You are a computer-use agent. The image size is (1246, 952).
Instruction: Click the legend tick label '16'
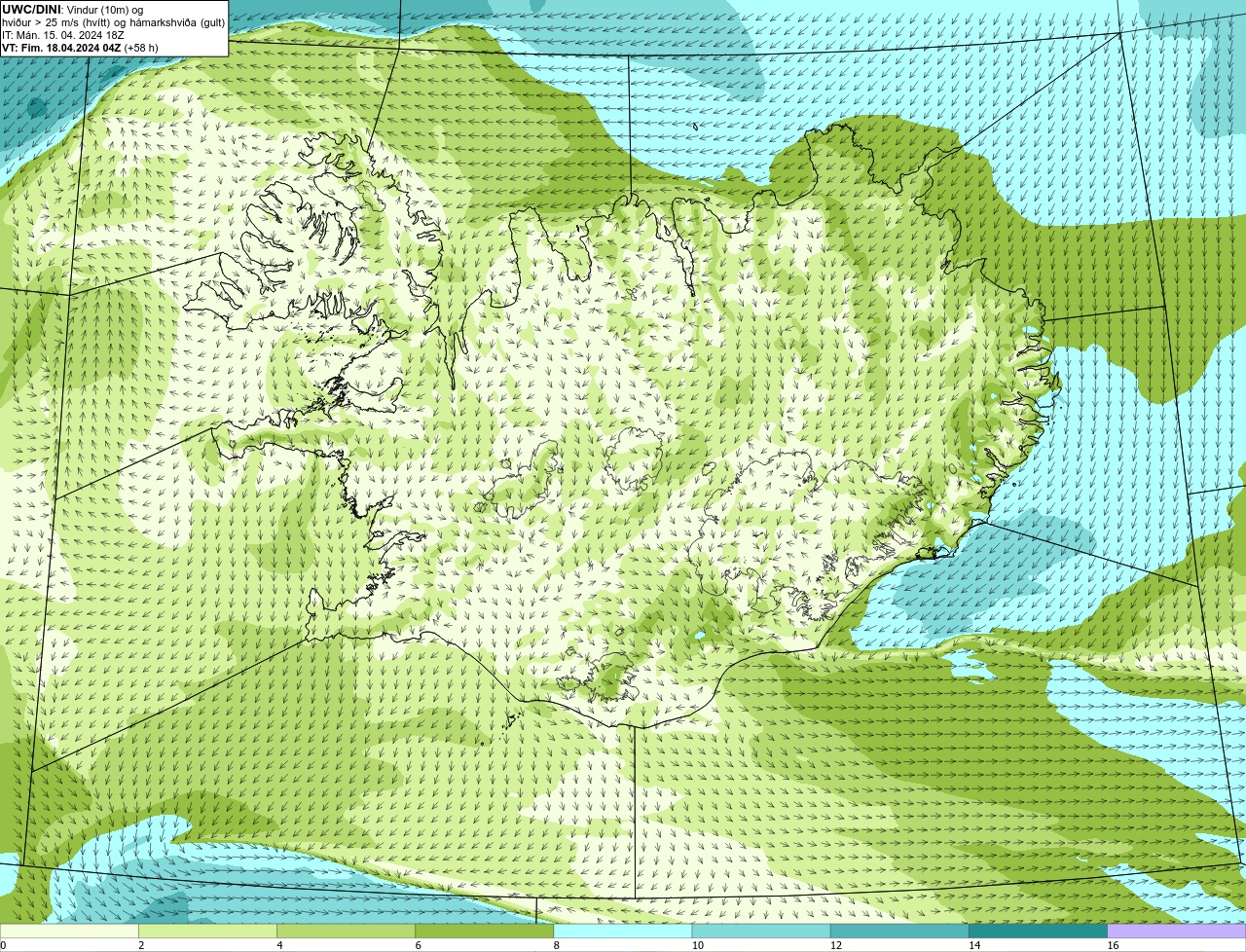tap(1113, 945)
